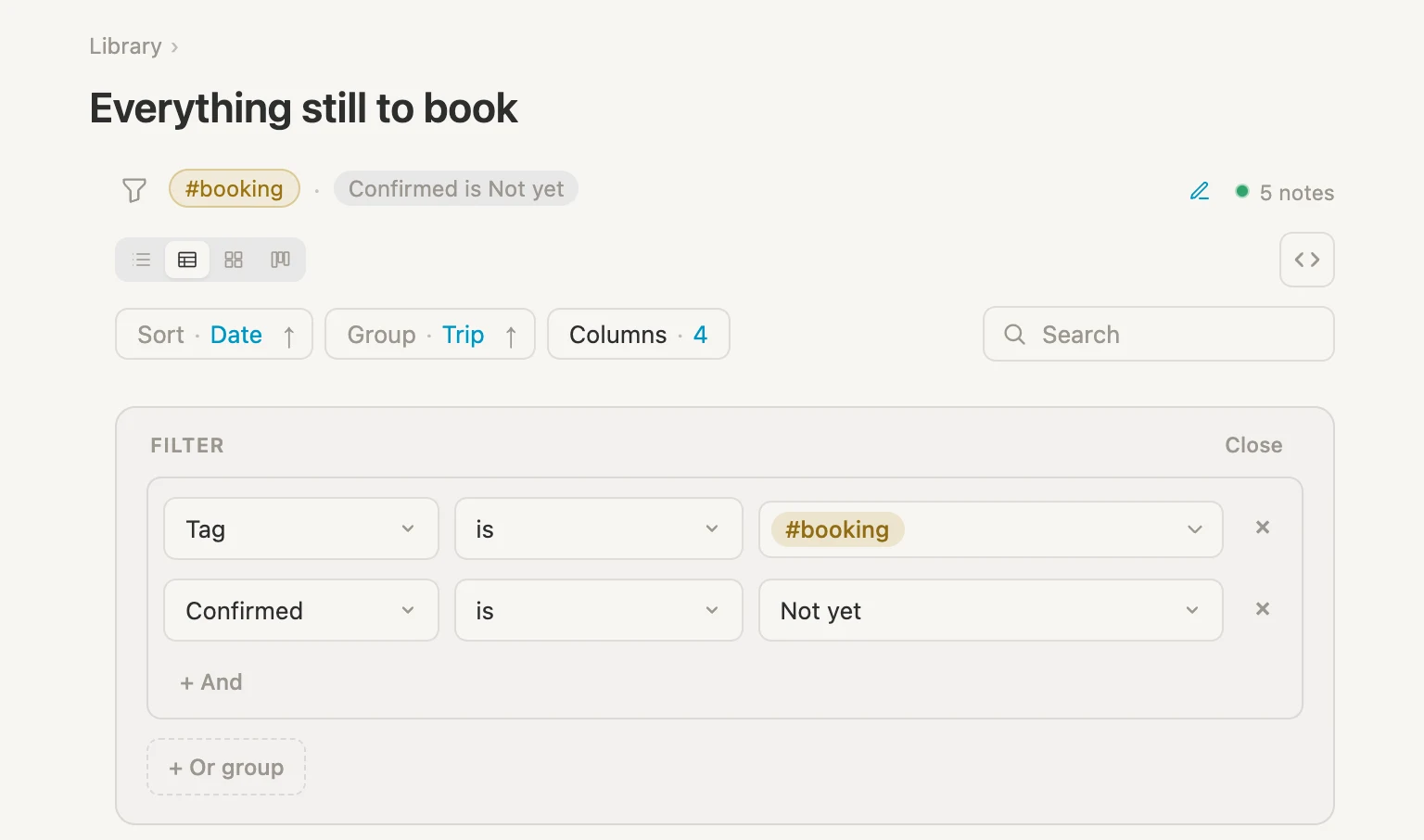Image resolution: width=1424 pixels, height=840 pixels.
Task: Reverse the Date sort direction arrow
Action: tap(289, 336)
